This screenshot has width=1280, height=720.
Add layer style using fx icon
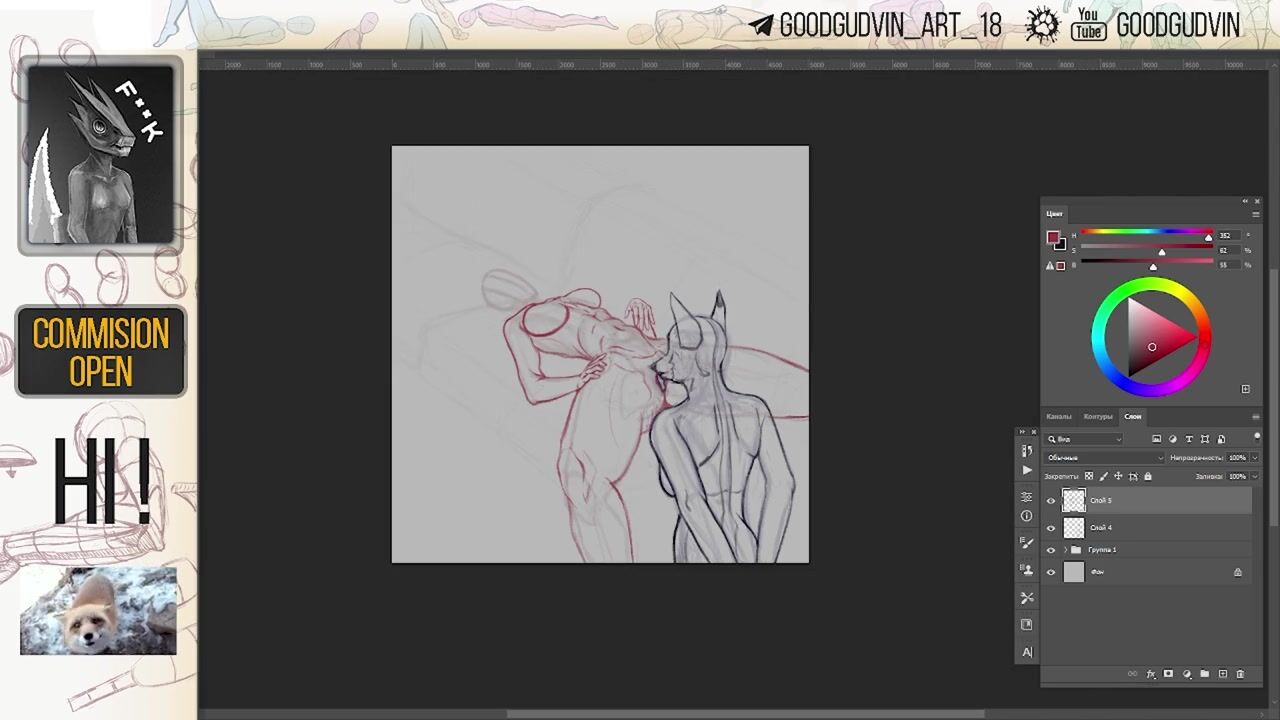tap(1150, 674)
